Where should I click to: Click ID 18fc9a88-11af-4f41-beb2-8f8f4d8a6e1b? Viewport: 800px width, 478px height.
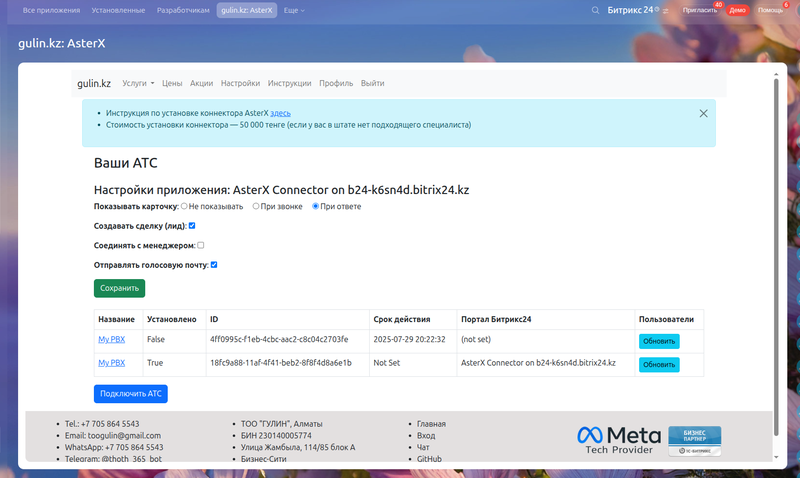click(281, 363)
